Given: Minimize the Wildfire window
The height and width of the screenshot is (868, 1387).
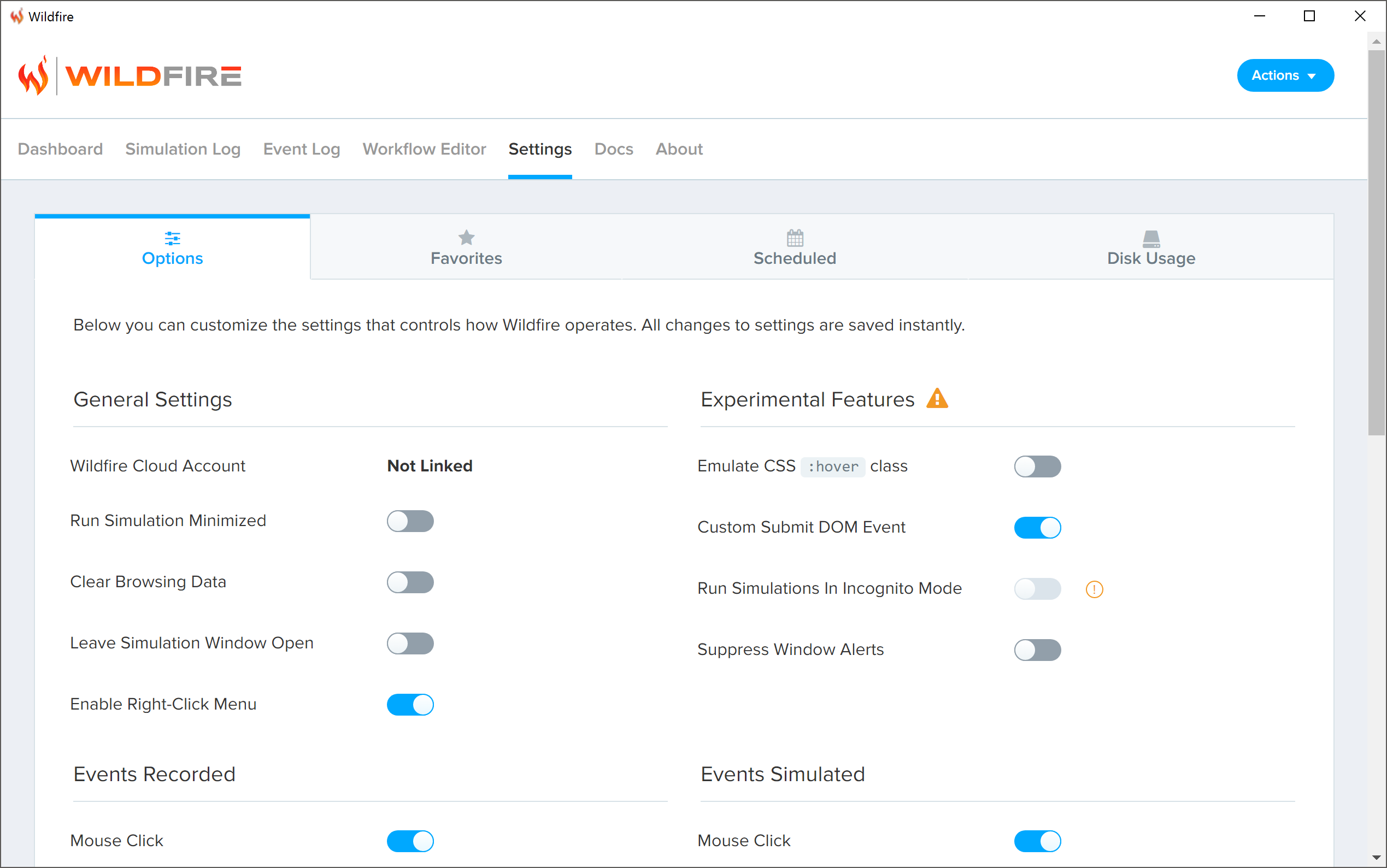Looking at the screenshot, I should pyautogui.click(x=1260, y=16).
